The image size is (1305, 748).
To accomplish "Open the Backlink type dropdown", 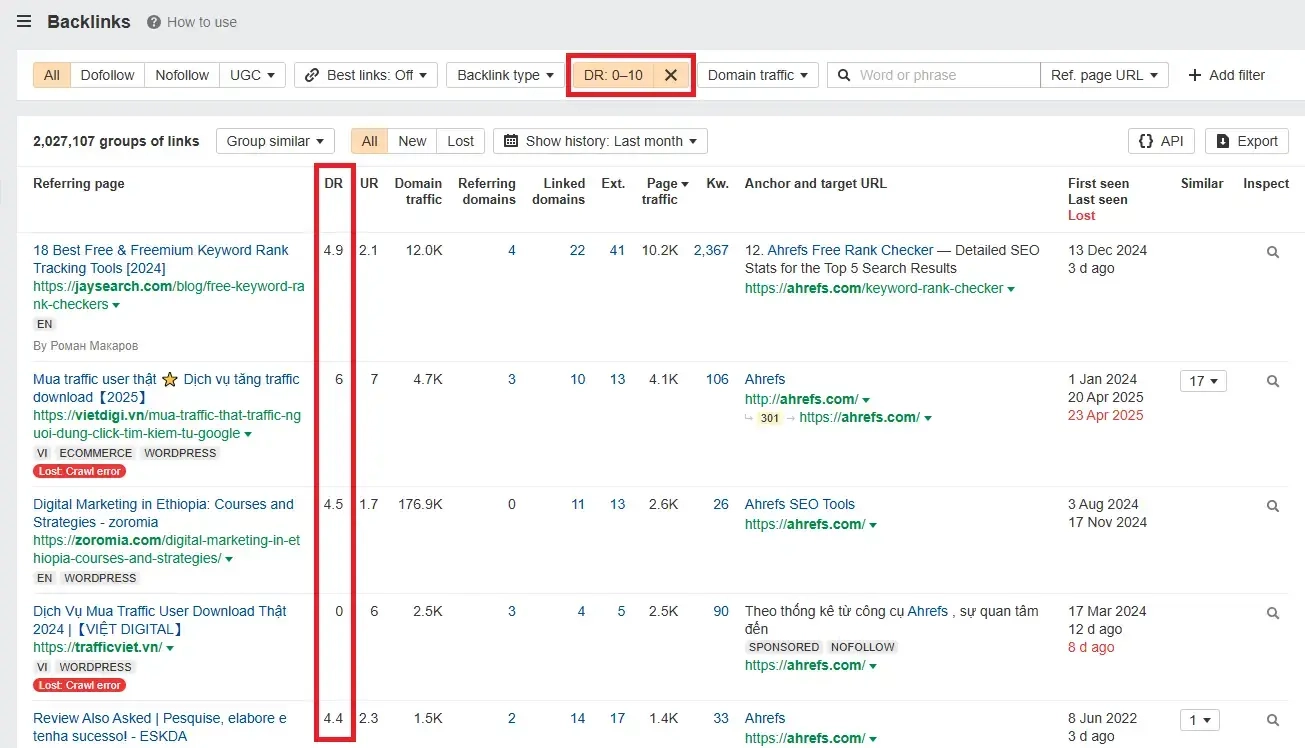I will 506,75.
